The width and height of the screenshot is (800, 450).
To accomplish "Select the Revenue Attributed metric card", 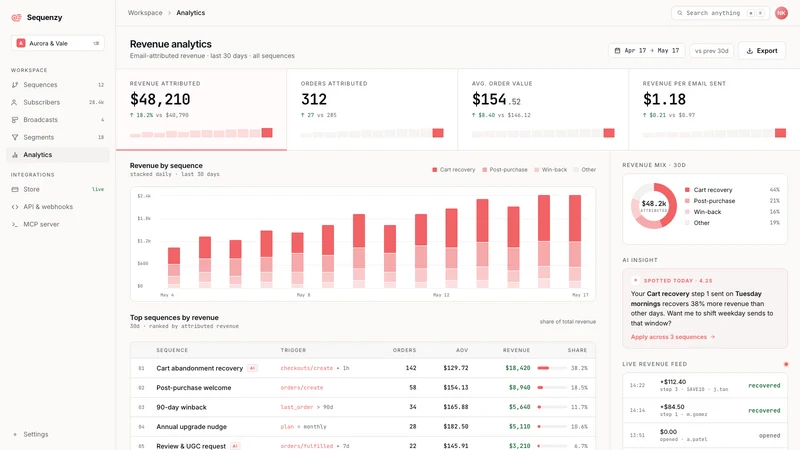I will 202,110.
